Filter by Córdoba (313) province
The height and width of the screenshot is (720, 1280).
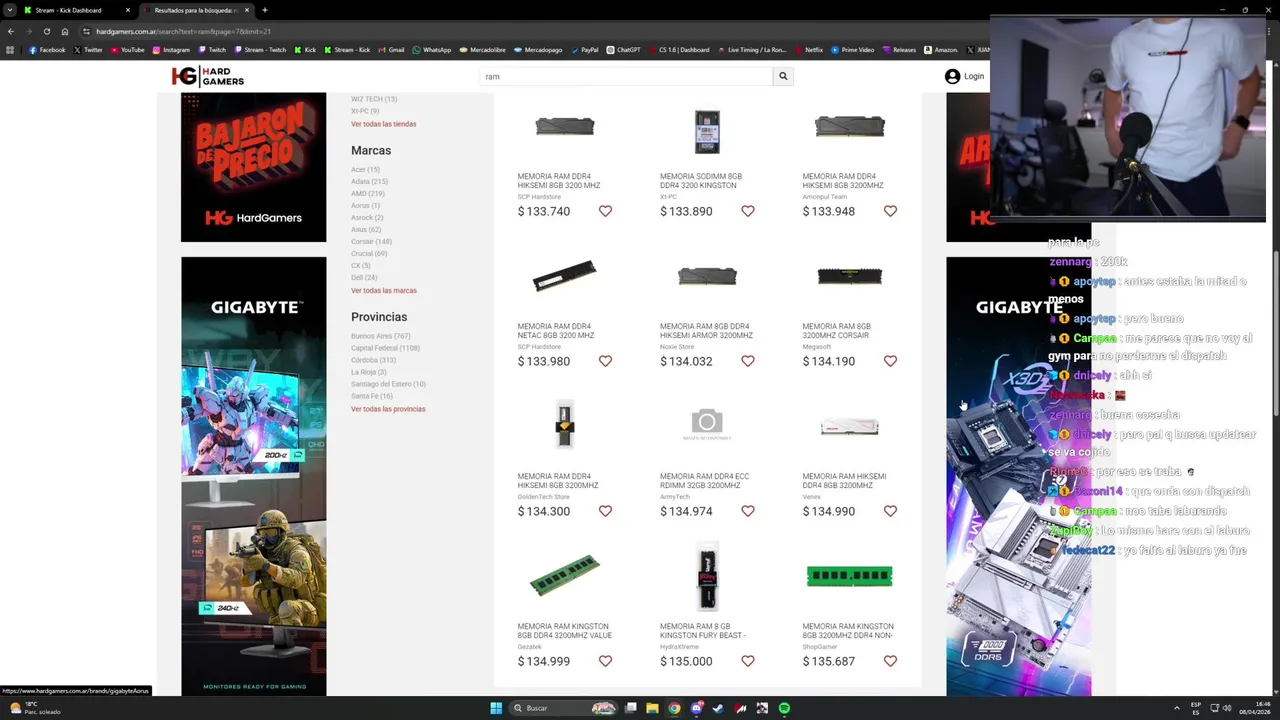point(373,360)
